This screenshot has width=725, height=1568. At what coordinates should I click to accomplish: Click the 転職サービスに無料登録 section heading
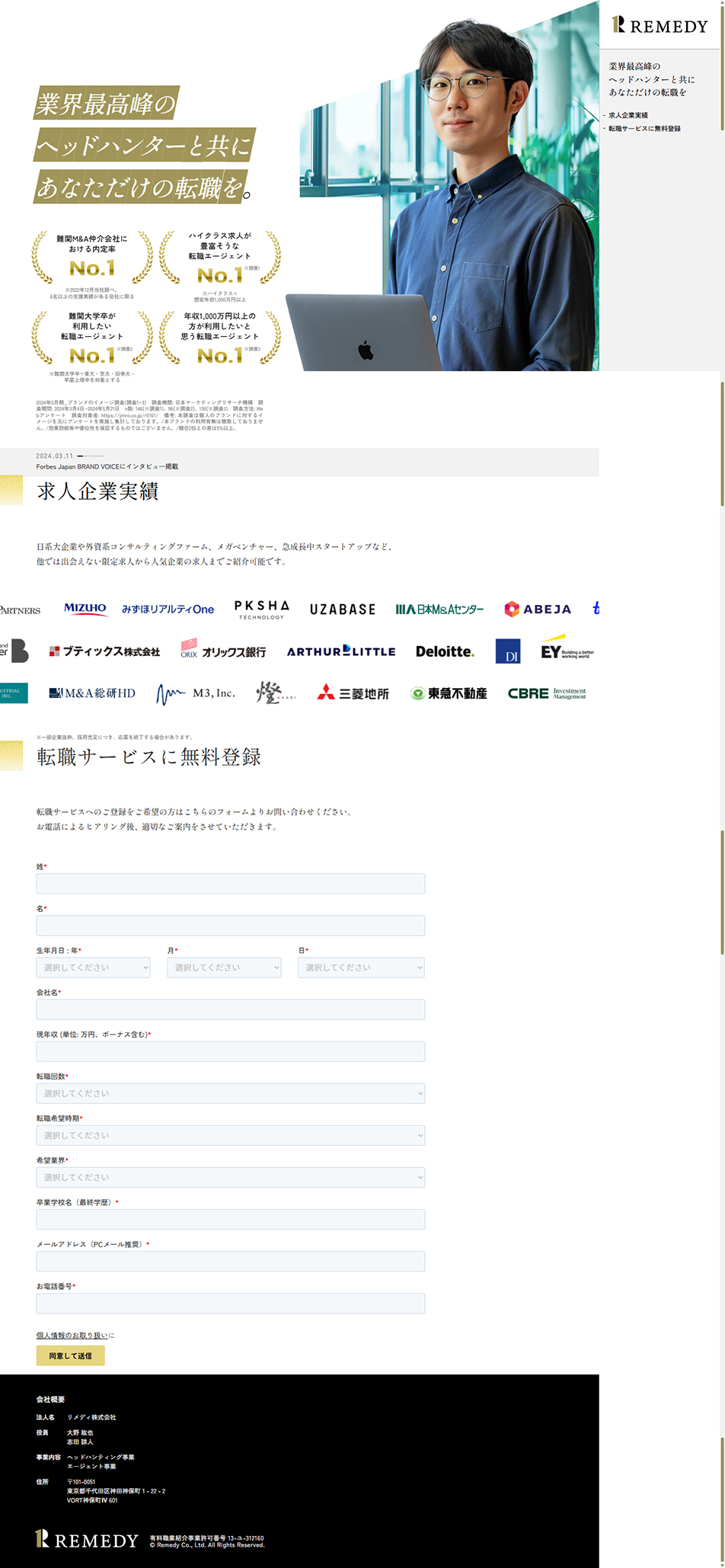(x=149, y=757)
